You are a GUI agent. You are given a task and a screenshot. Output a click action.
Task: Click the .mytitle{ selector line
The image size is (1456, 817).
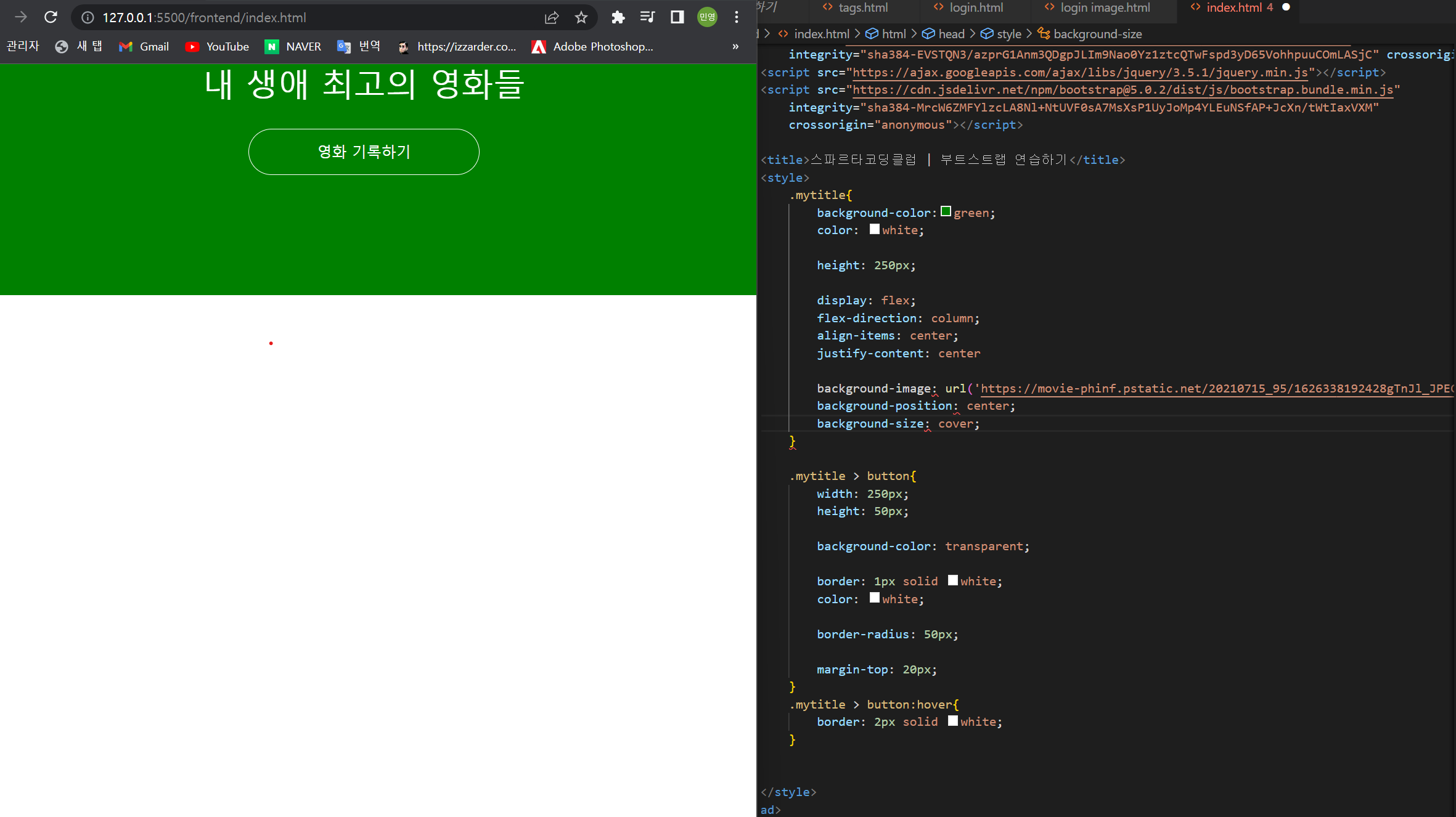pos(820,195)
